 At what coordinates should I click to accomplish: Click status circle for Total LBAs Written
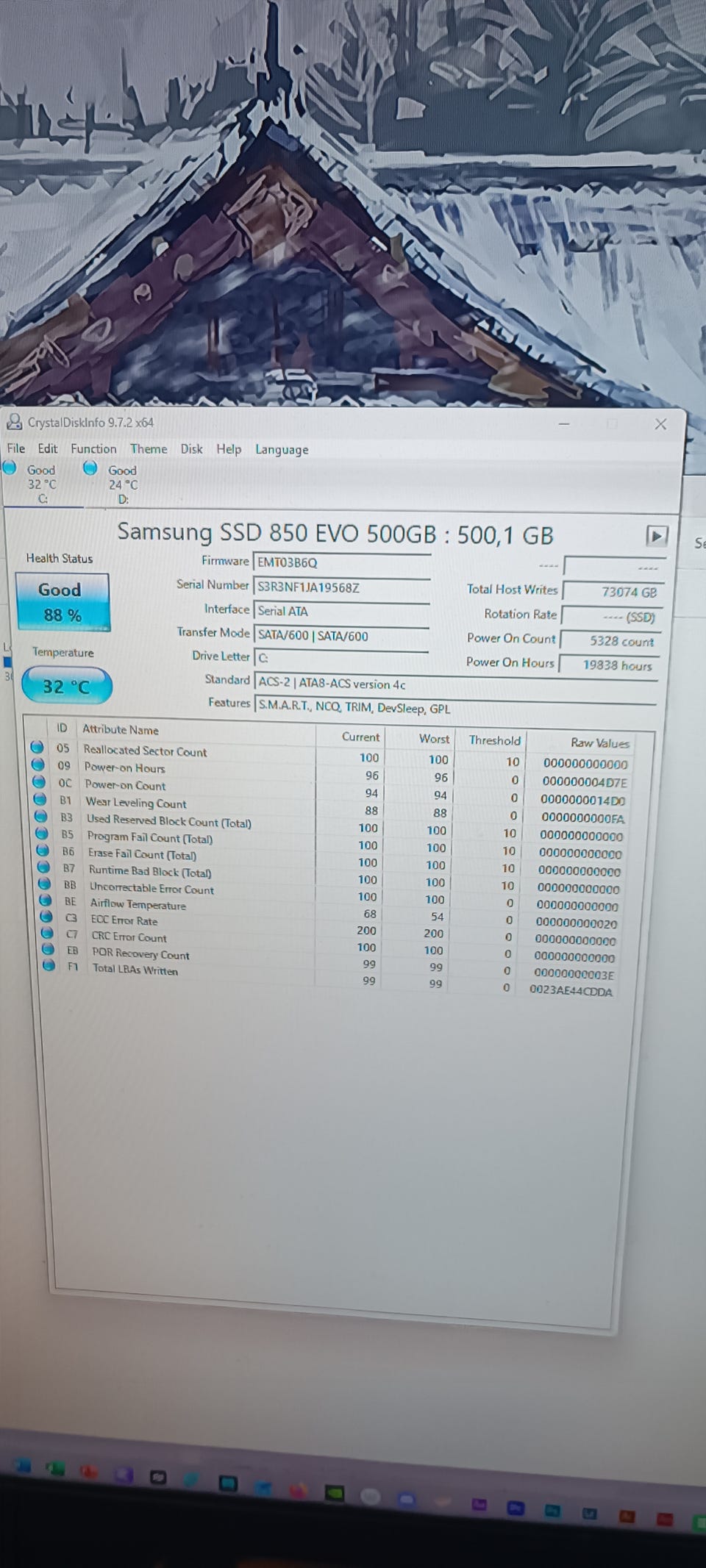[x=49, y=965]
